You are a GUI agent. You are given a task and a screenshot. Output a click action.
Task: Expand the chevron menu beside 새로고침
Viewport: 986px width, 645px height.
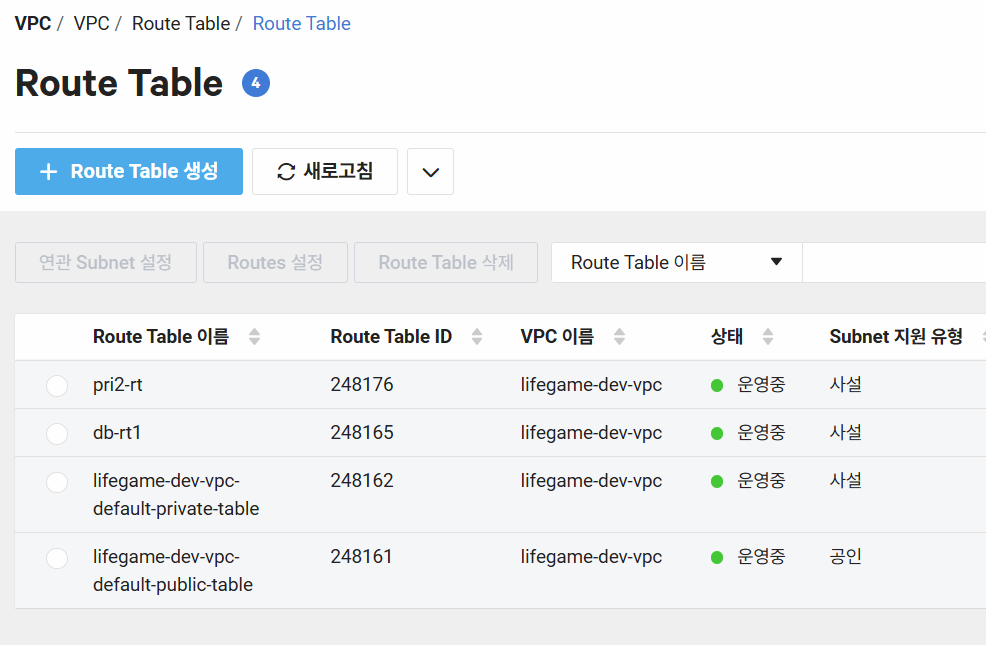[x=430, y=172]
